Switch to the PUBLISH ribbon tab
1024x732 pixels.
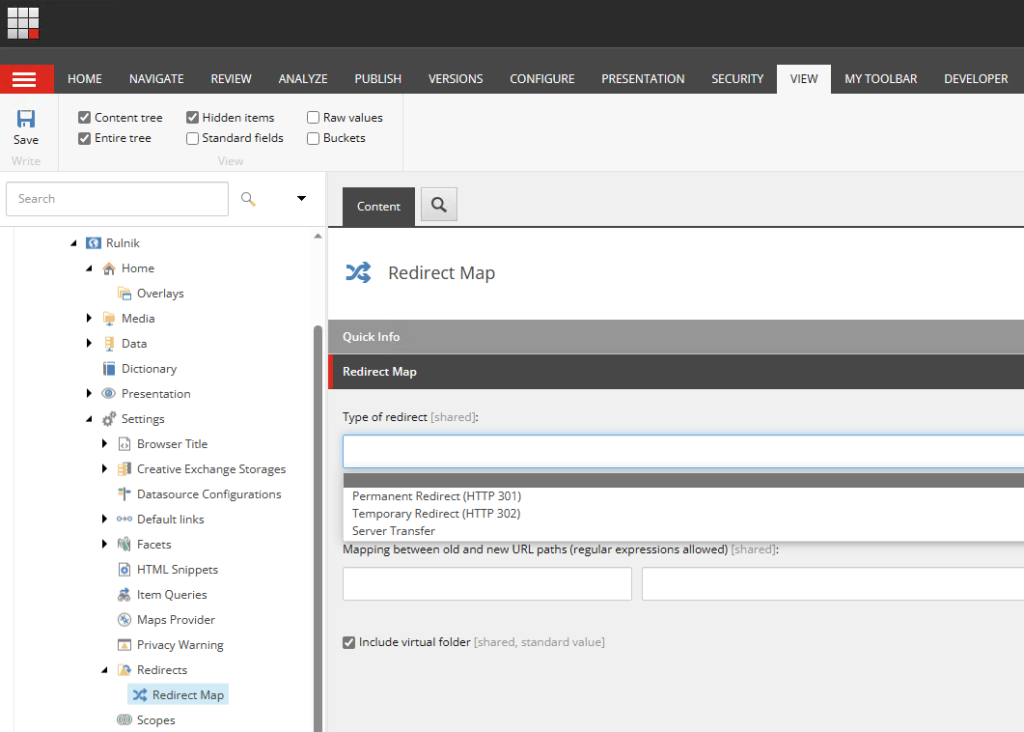(x=377, y=79)
